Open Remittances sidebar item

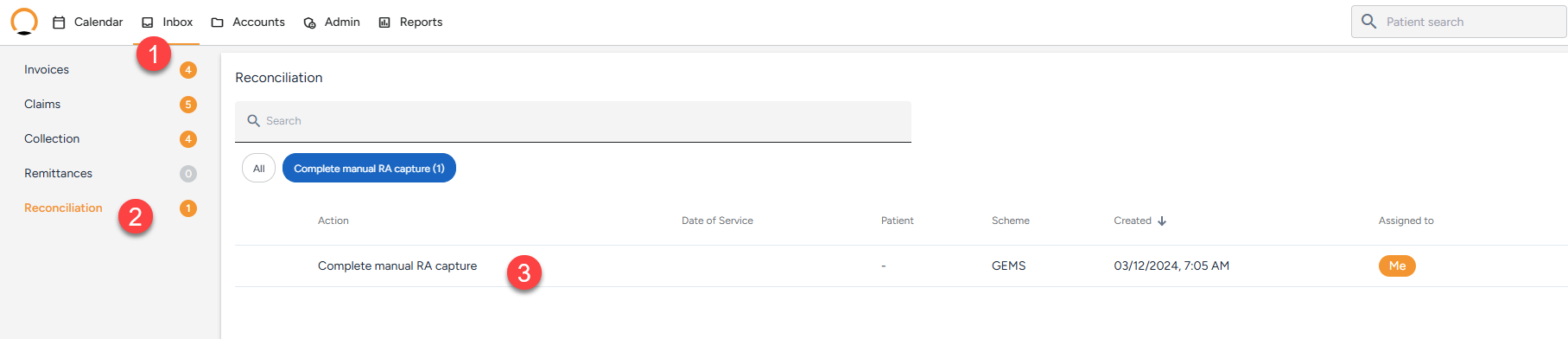(58, 174)
